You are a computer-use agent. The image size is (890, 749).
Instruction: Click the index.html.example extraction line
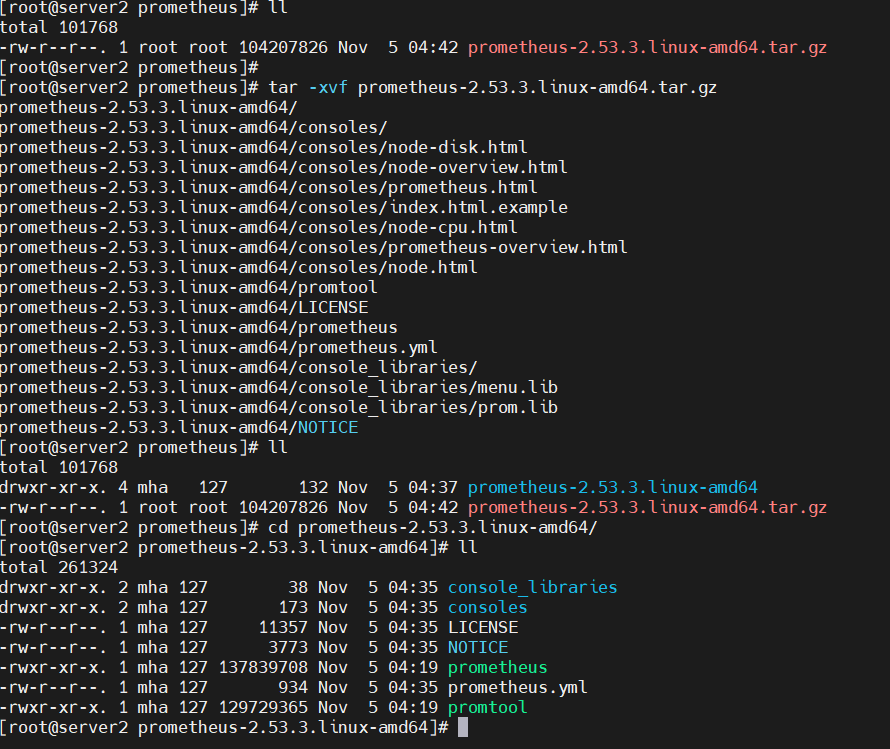tap(283, 208)
